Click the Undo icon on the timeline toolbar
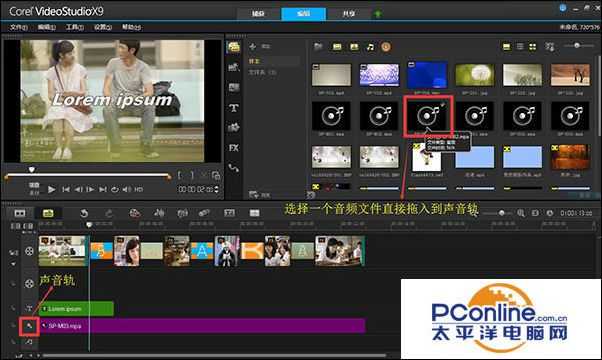Screen dimensions: 602x360 [84, 213]
